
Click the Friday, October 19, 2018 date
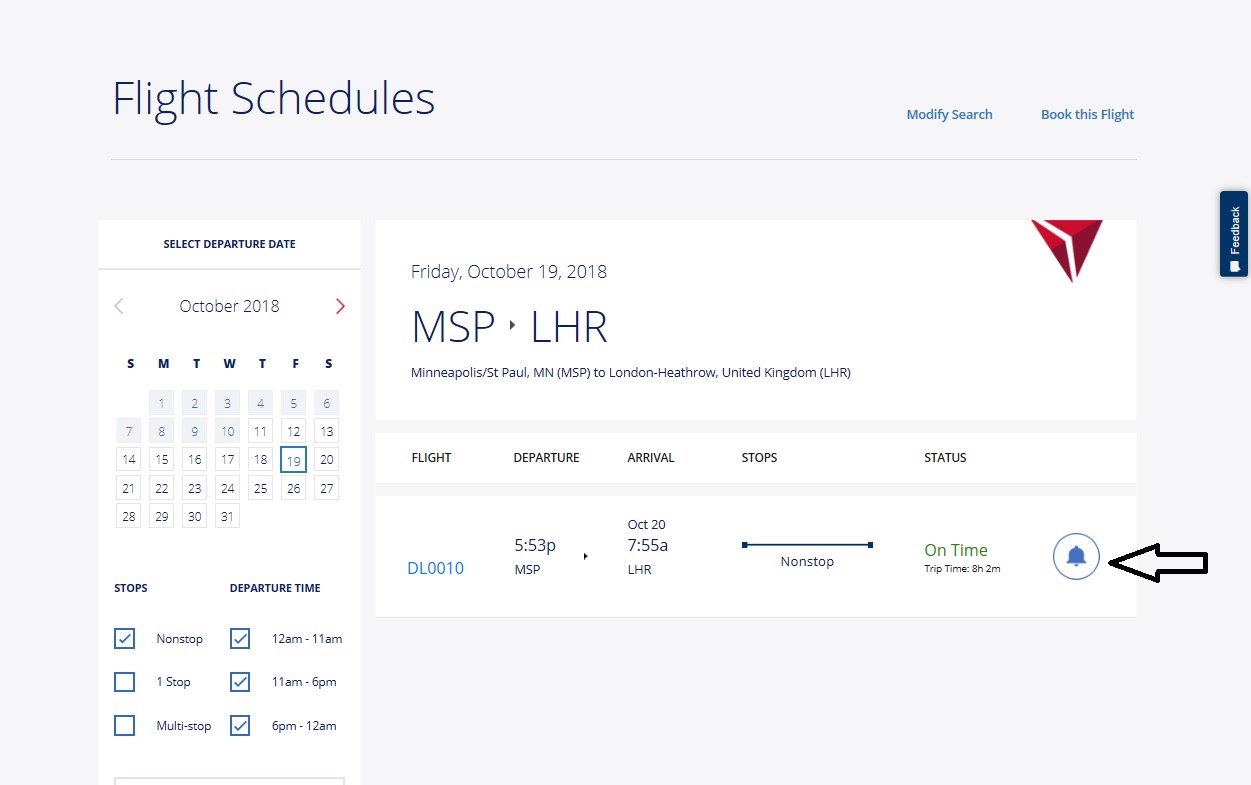[509, 272]
